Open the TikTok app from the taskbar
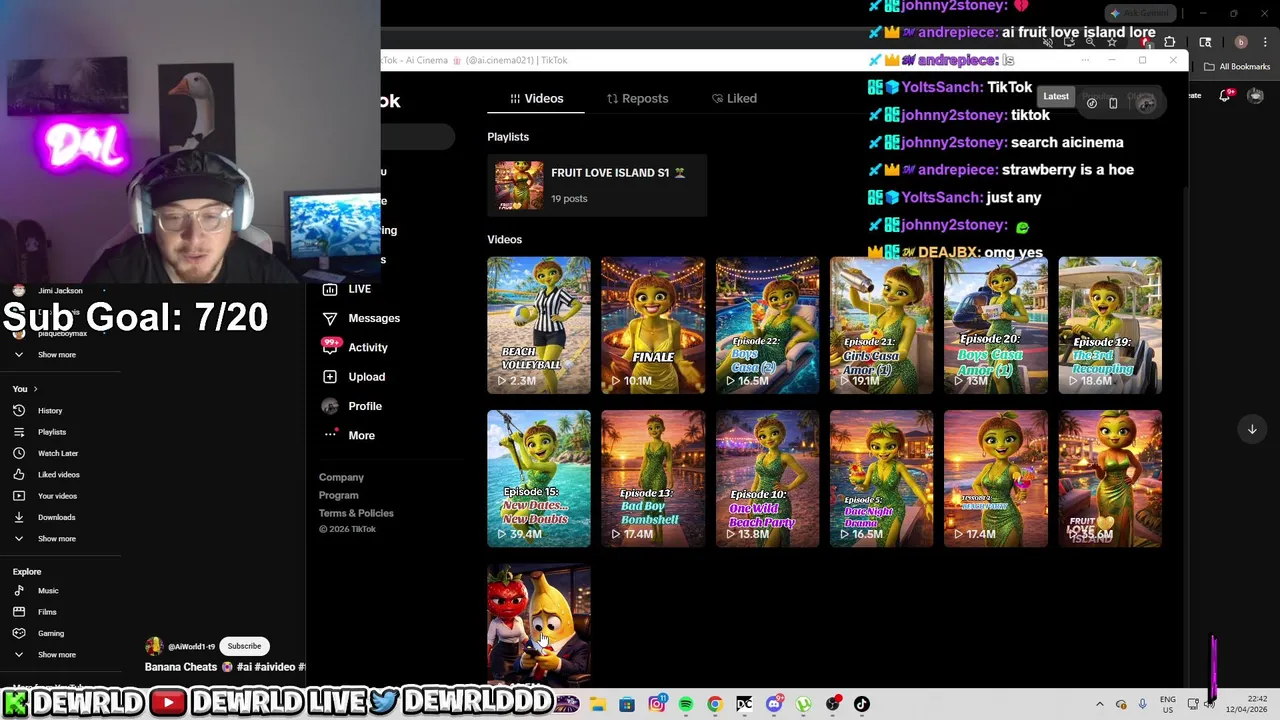Image resolution: width=1280 pixels, height=720 pixels. 862,704
